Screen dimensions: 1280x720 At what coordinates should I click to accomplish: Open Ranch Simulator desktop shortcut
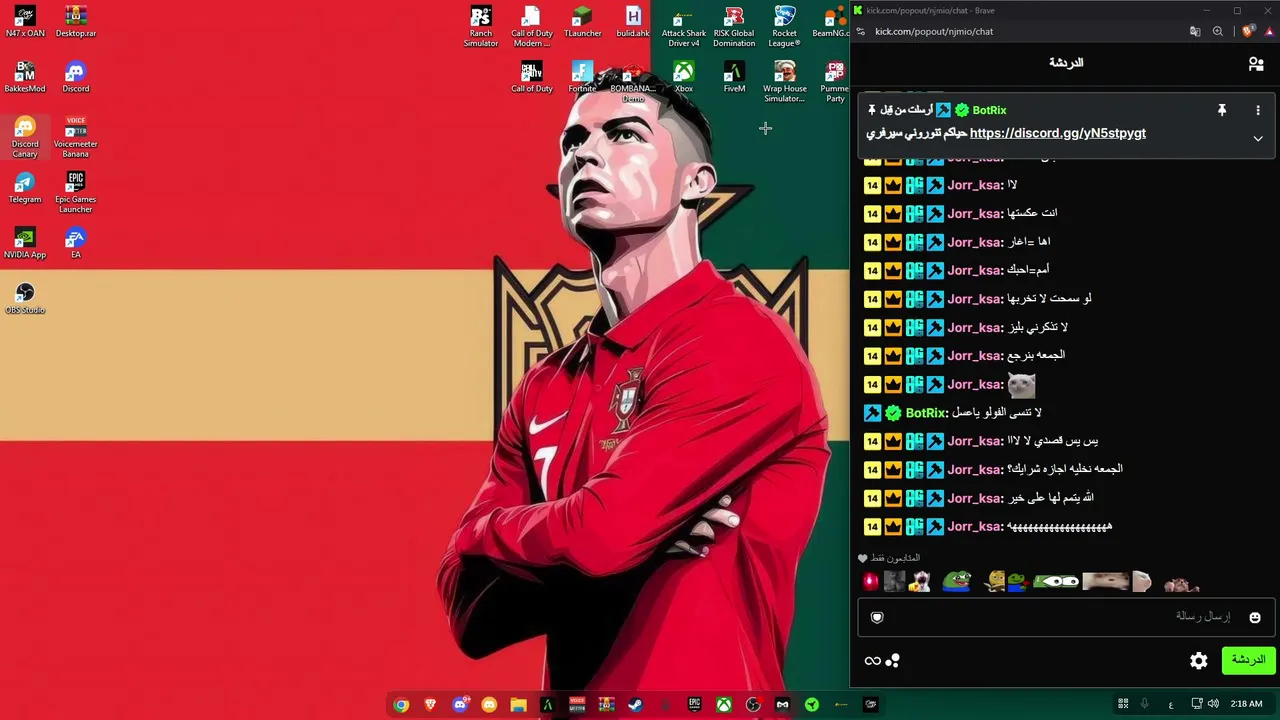(x=481, y=26)
